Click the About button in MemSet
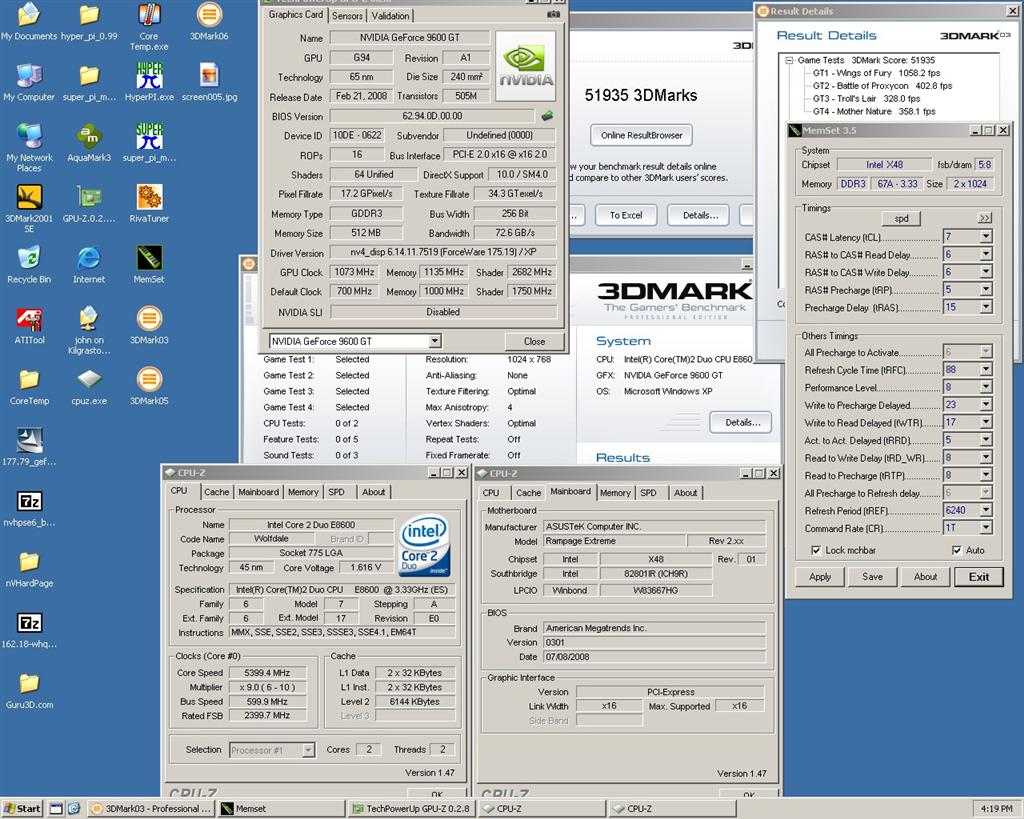 click(x=925, y=577)
